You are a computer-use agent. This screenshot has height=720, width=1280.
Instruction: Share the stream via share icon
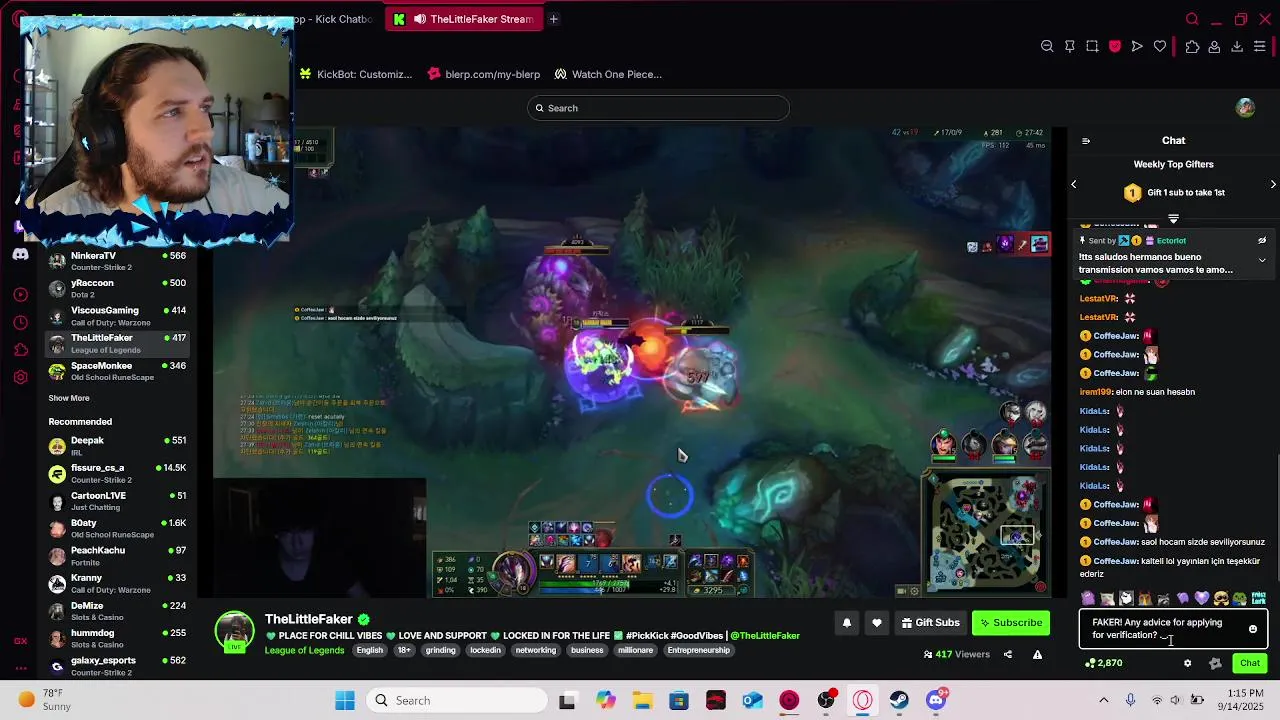[x=1007, y=655]
